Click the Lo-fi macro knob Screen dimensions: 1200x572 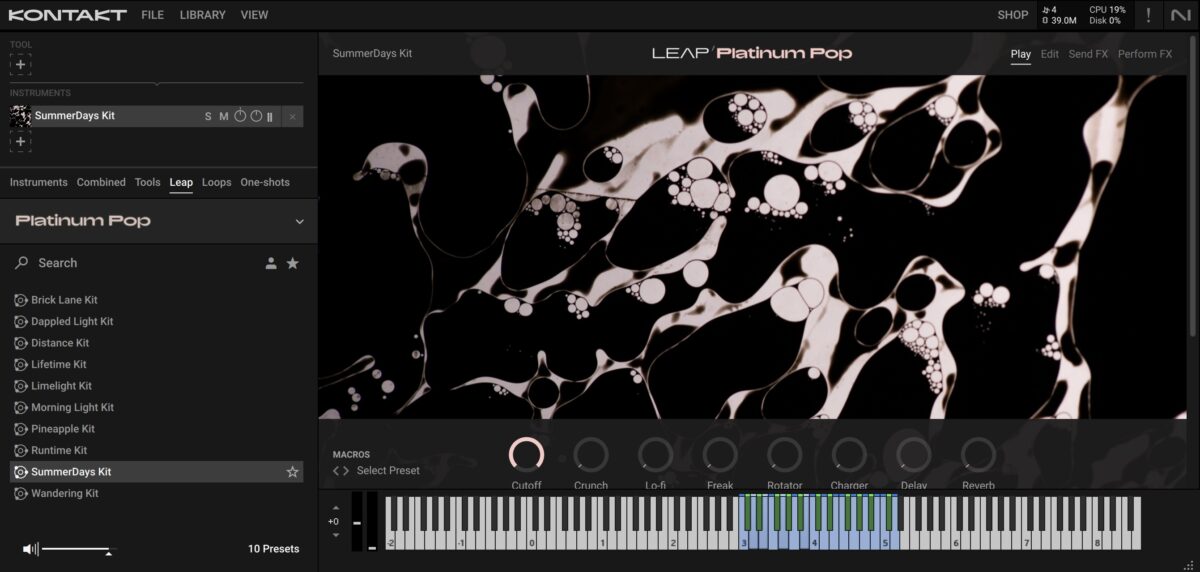click(655, 455)
